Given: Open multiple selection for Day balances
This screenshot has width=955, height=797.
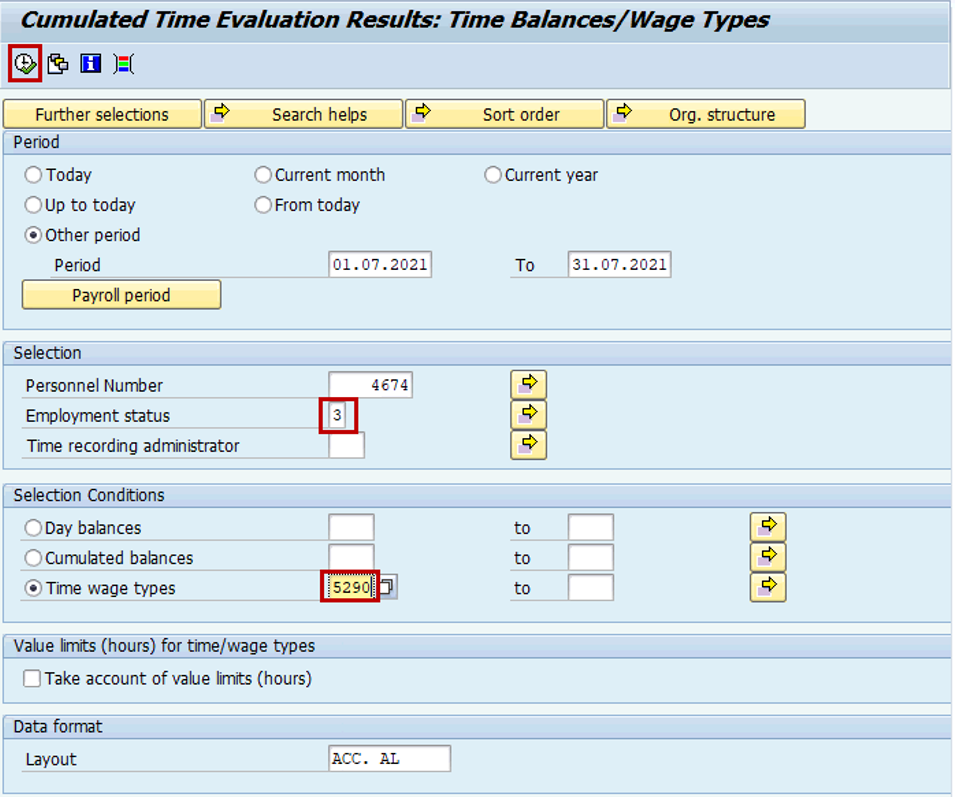Looking at the screenshot, I should click(768, 527).
